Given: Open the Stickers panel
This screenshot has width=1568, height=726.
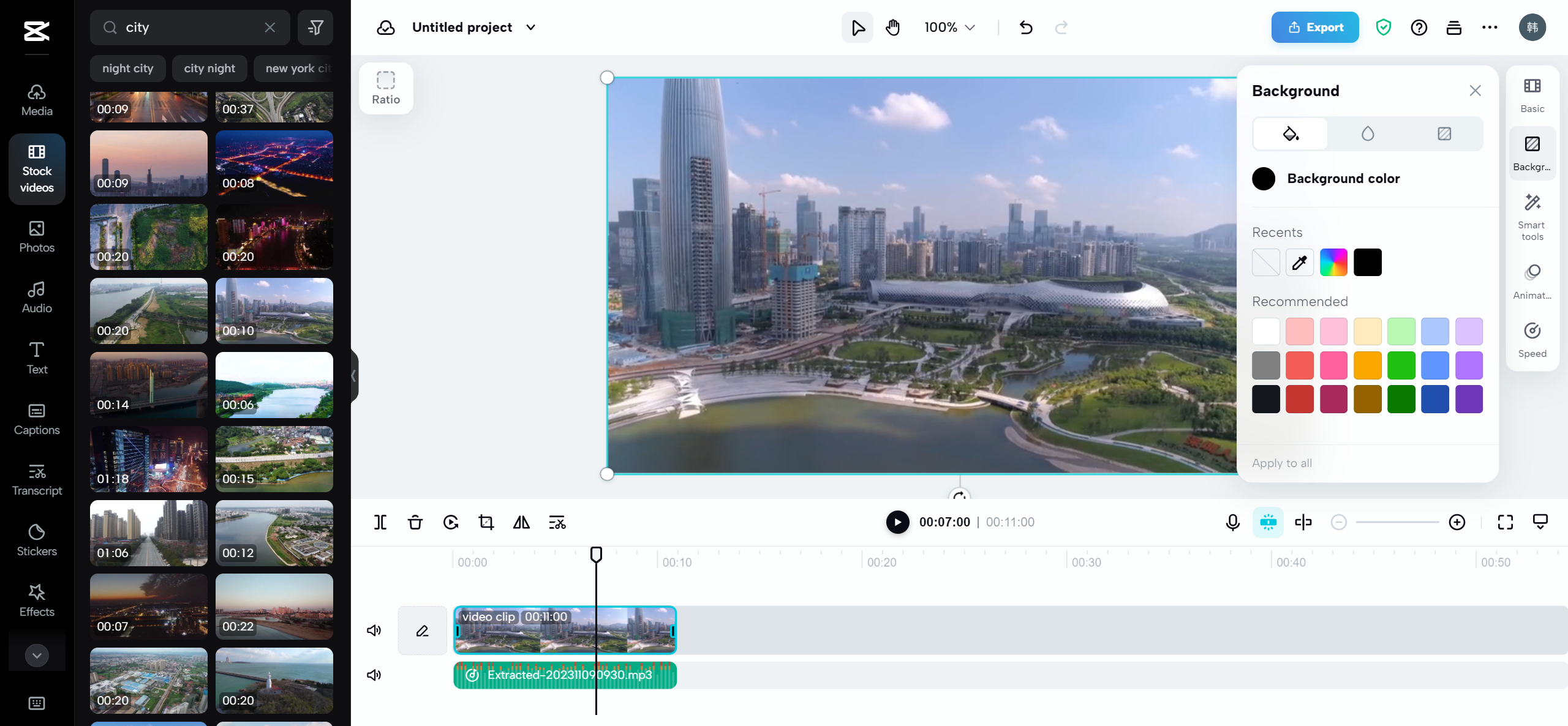Looking at the screenshot, I should [37, 541].
